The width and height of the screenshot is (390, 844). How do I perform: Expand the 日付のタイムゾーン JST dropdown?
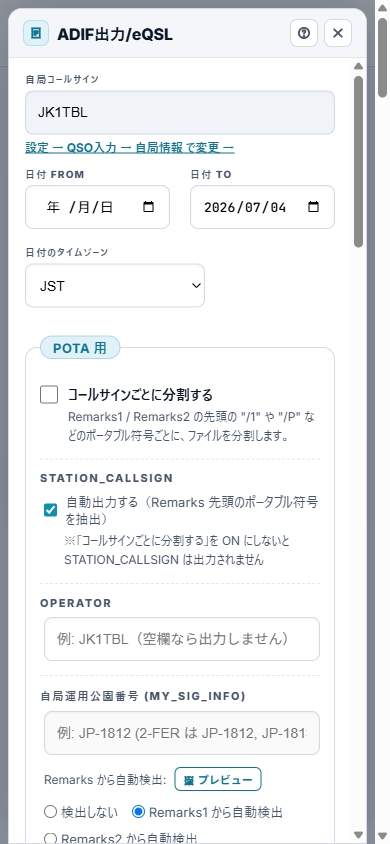(115, 286)
